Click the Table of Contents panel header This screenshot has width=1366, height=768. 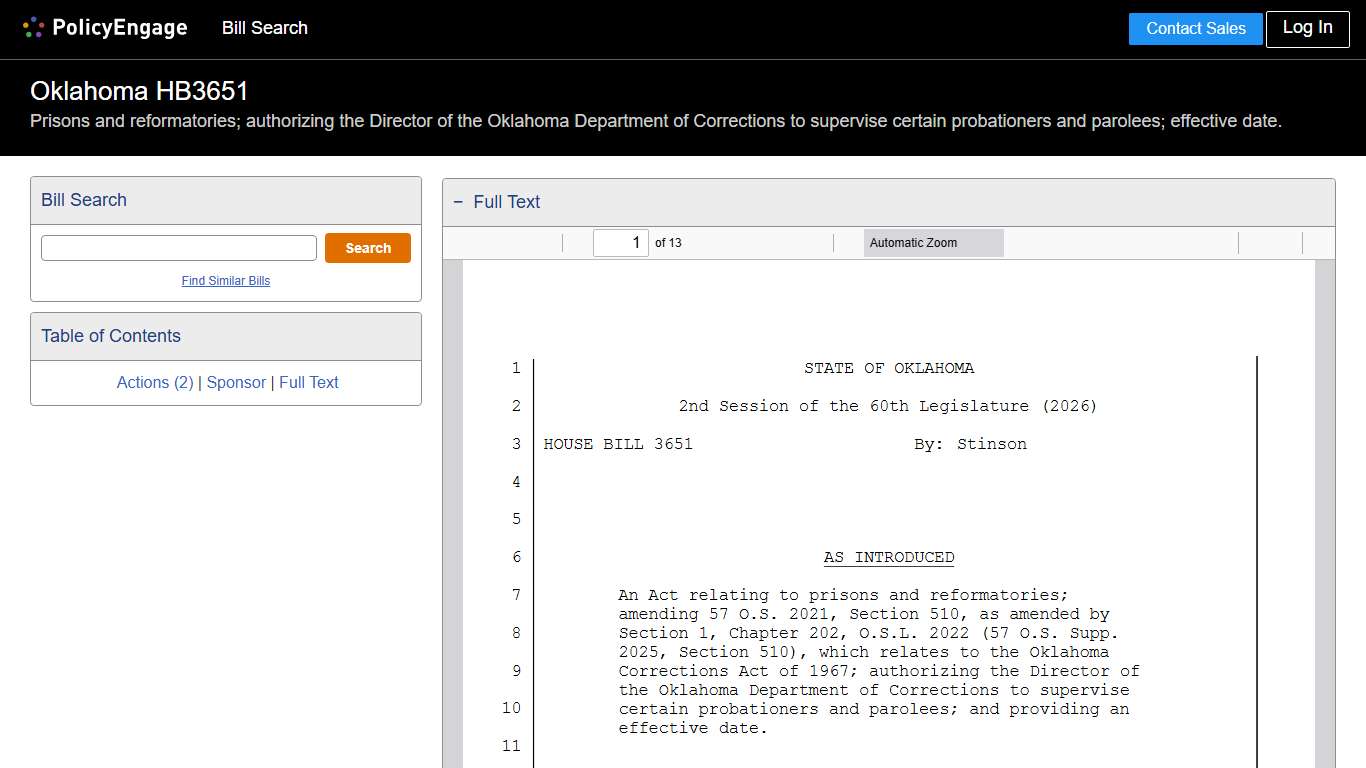click(110, 336)
